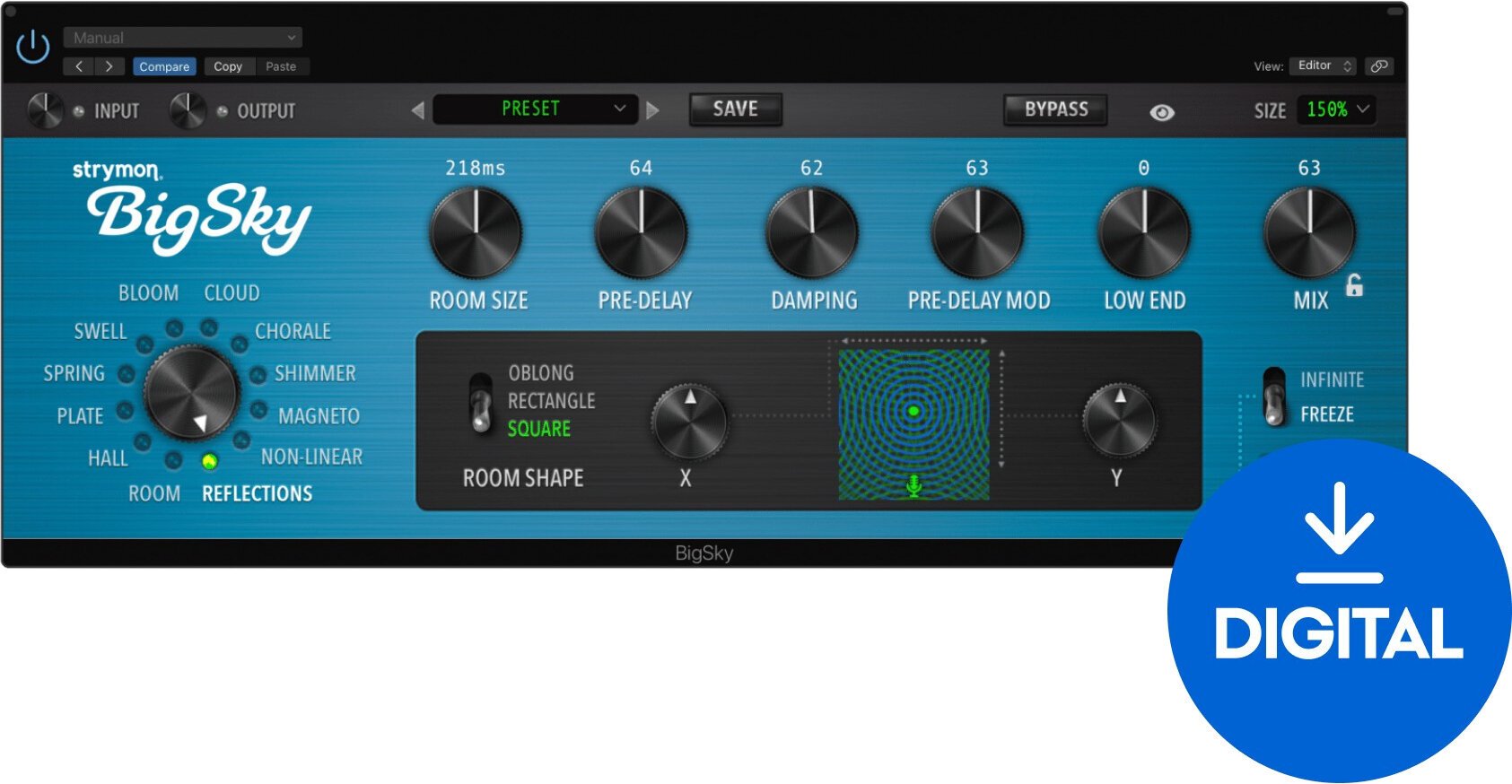Click the DIGITAL download badge
1512x784 pixels.
(x=1339, y=611)
